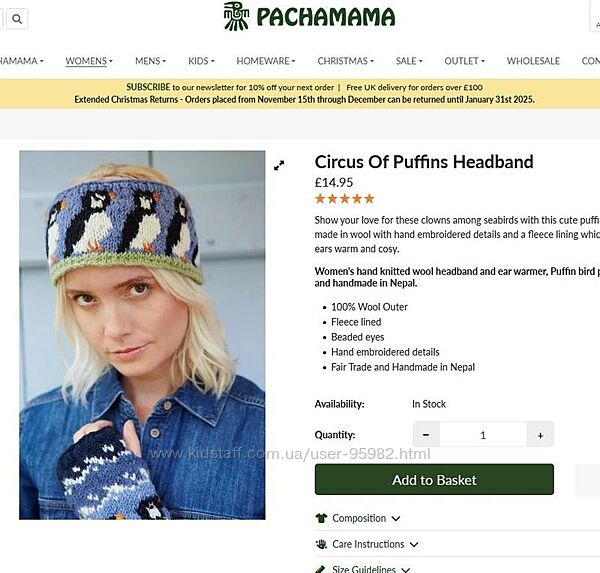Expand the product image to fullscreen
The width and height of the screenshot is (600, 573).
(x=279, y=165)
